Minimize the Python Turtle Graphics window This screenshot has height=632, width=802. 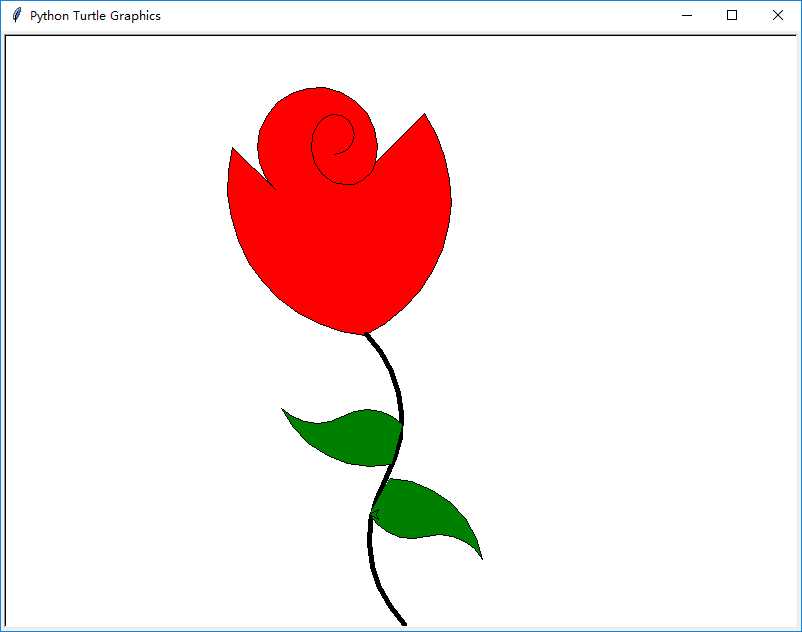[x=687, y=15]
